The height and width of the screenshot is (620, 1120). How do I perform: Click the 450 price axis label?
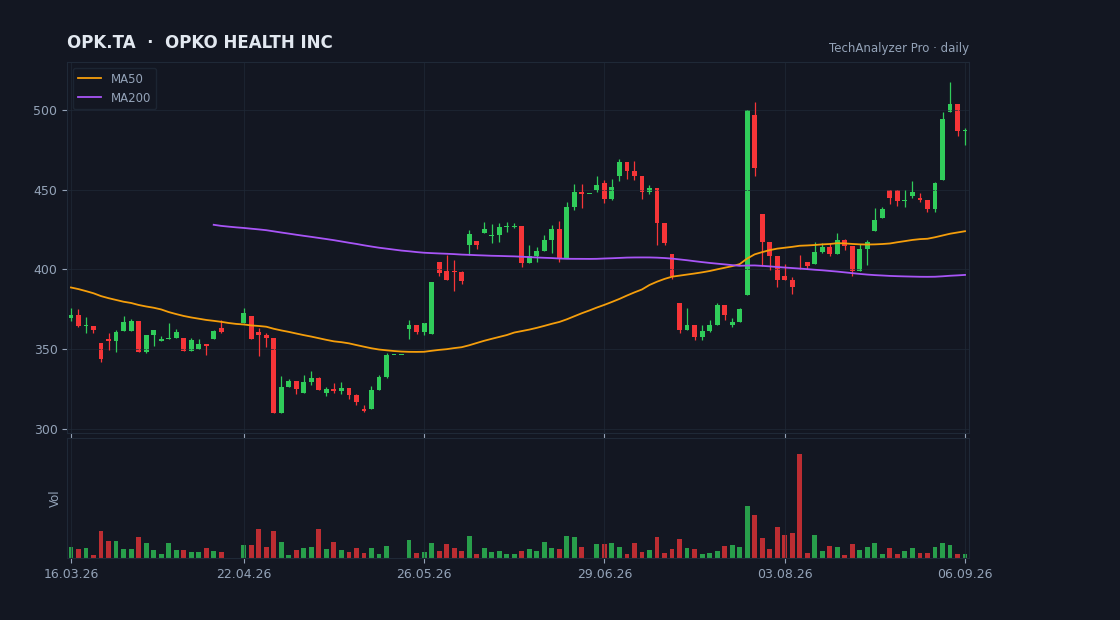44,191
